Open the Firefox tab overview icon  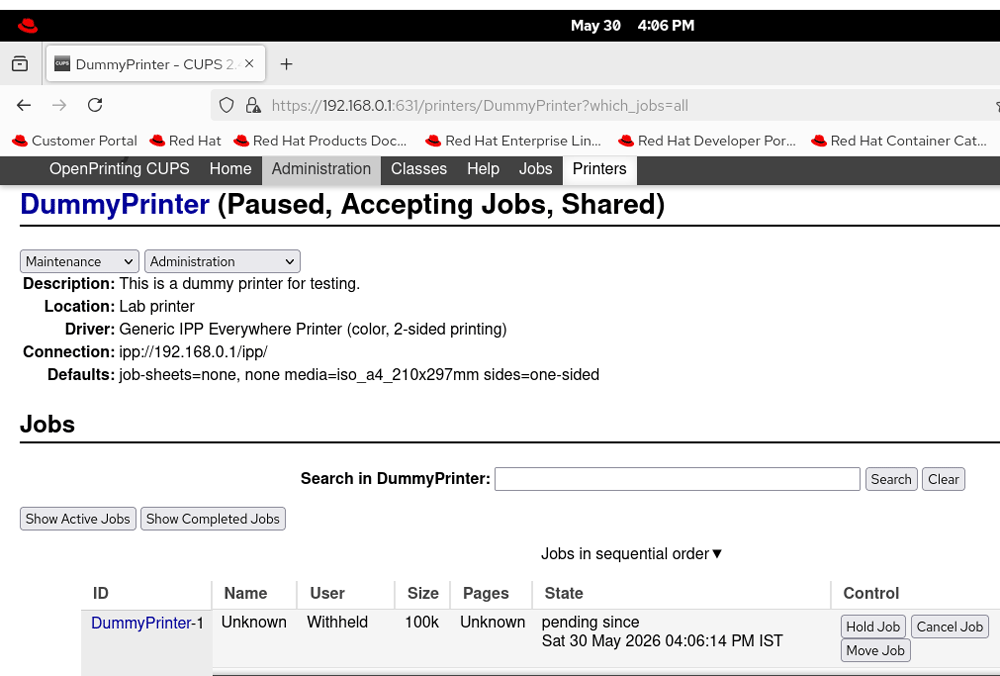point(20,64)
